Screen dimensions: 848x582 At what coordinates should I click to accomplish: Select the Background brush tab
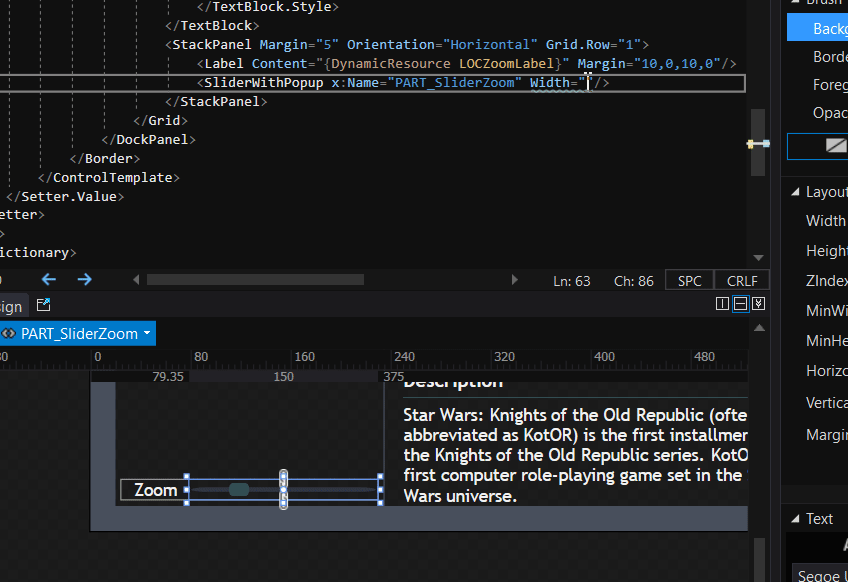[x=825, y=28]
